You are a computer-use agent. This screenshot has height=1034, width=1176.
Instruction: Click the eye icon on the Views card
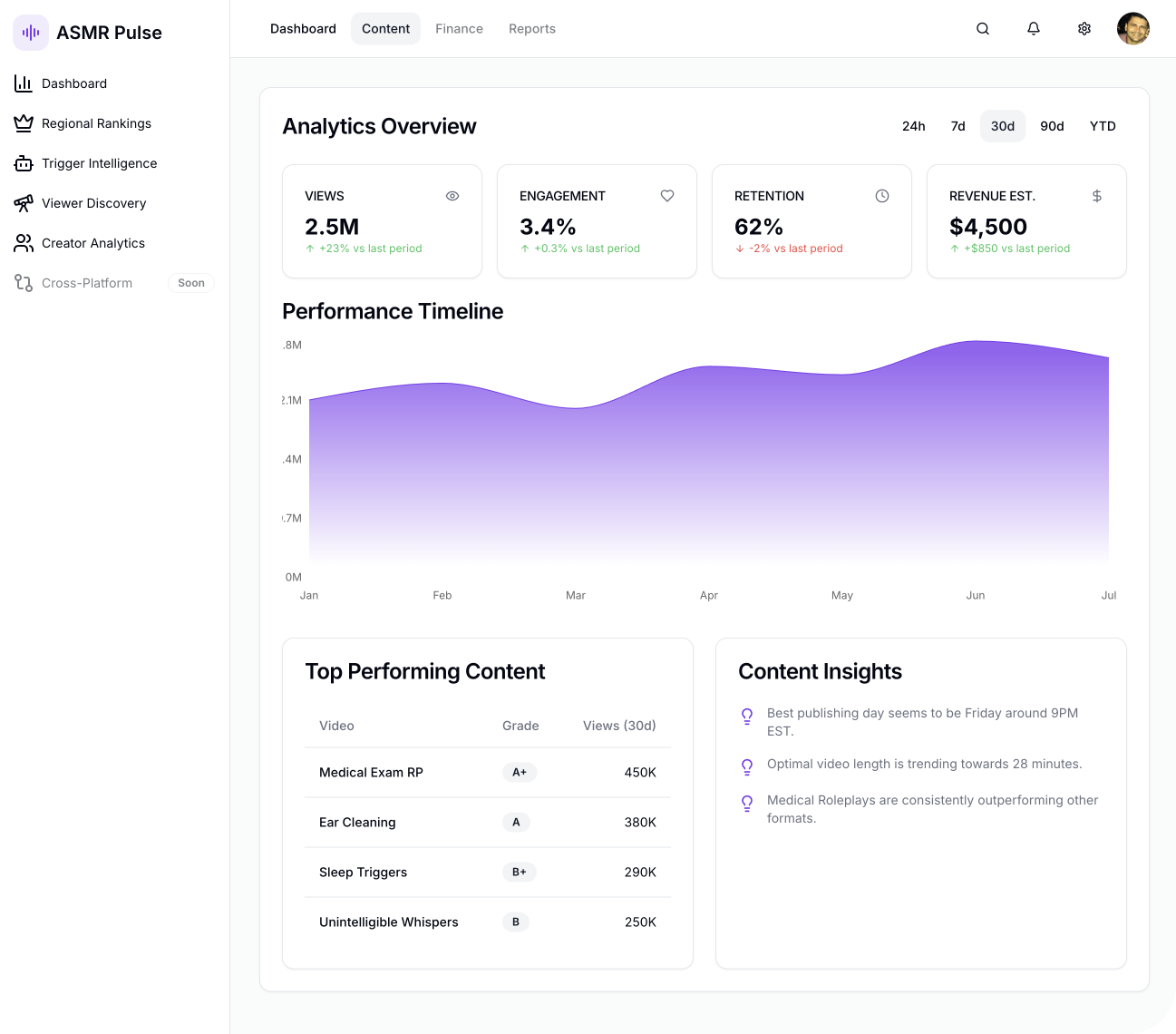pyautogui.click(x=452, y=196)
